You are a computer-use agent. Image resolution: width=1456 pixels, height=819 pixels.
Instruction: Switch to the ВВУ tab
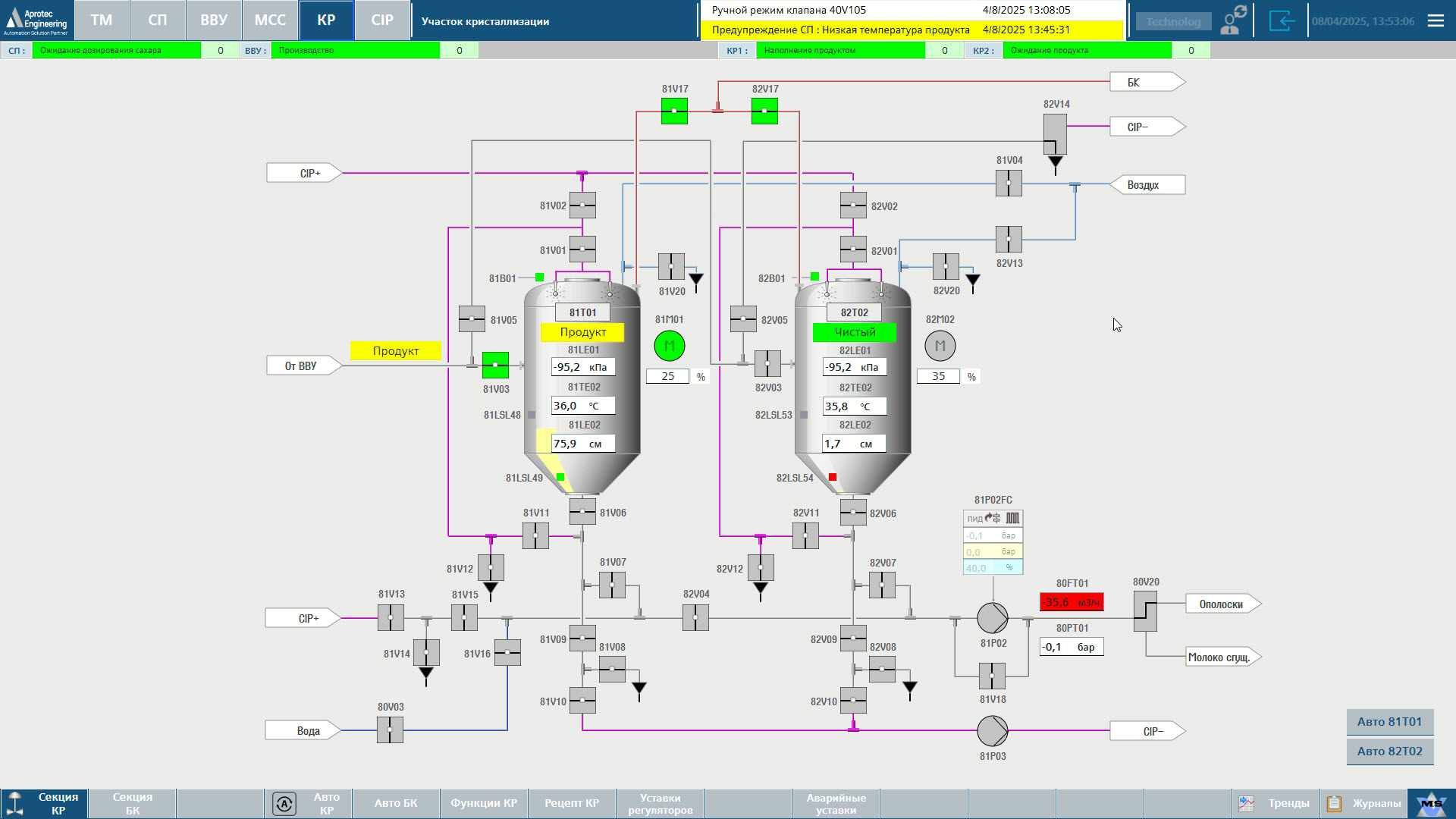[213, 20]
